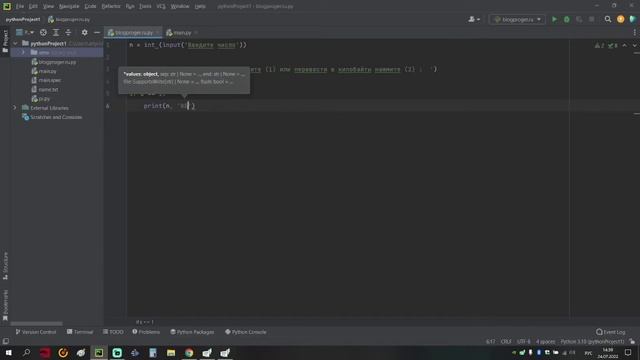
Task: Click Expand All in the Project panel
Action: pos(56,32)
